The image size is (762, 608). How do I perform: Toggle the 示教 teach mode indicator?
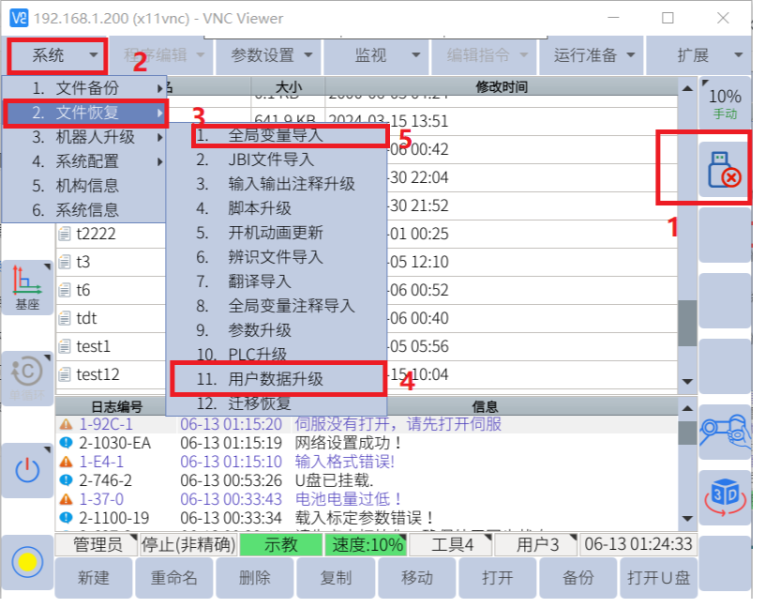[x=281, y=545]
